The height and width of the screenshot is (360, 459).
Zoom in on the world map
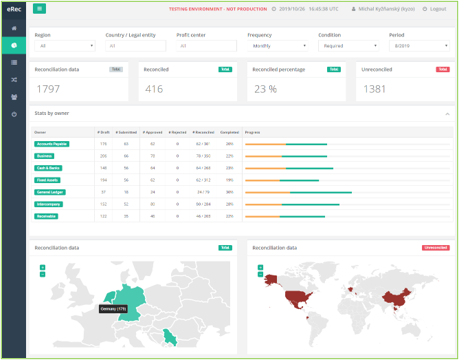click(260, 267)
